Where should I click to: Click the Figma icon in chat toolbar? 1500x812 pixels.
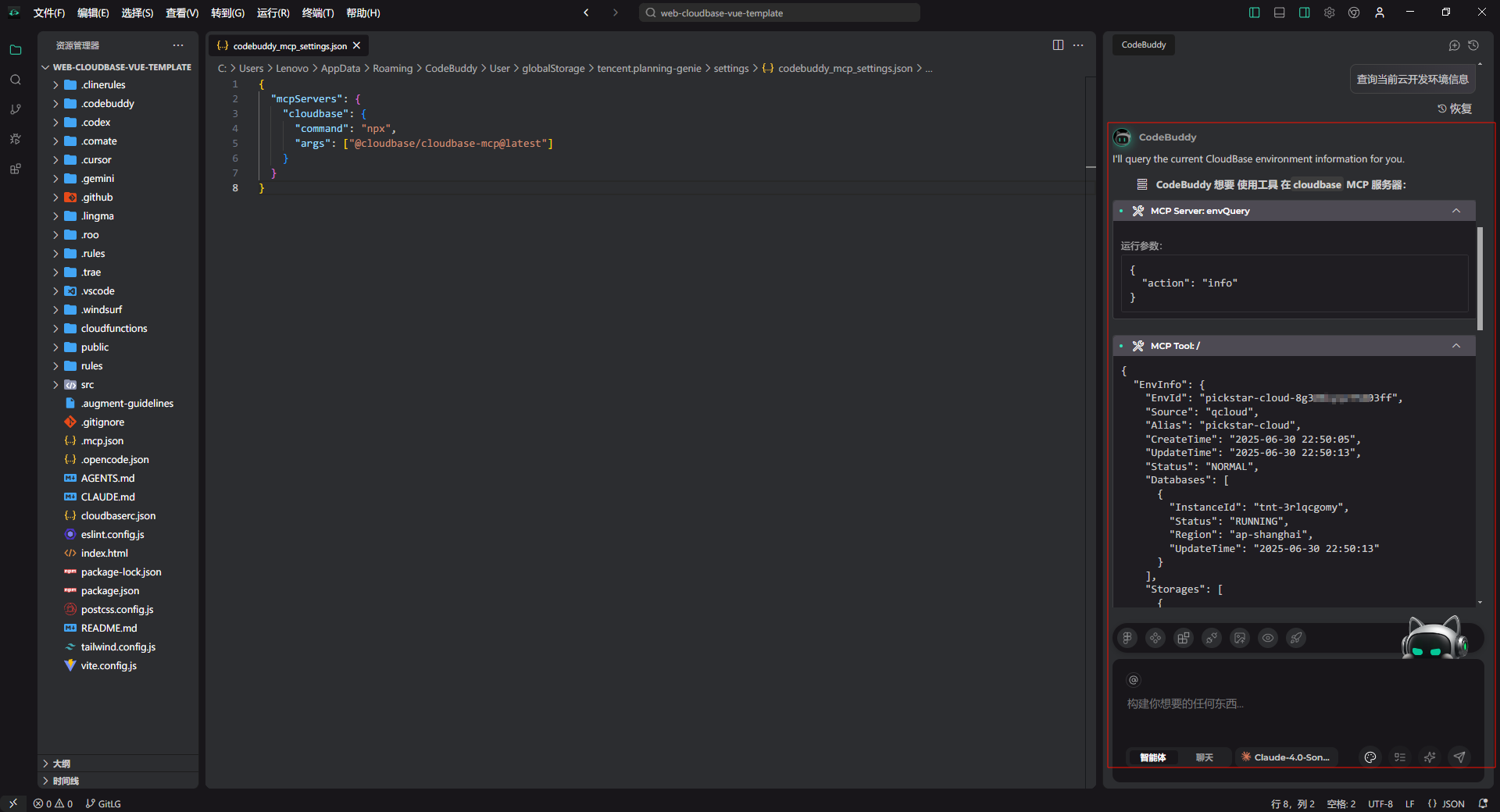tap(1127, 638)
